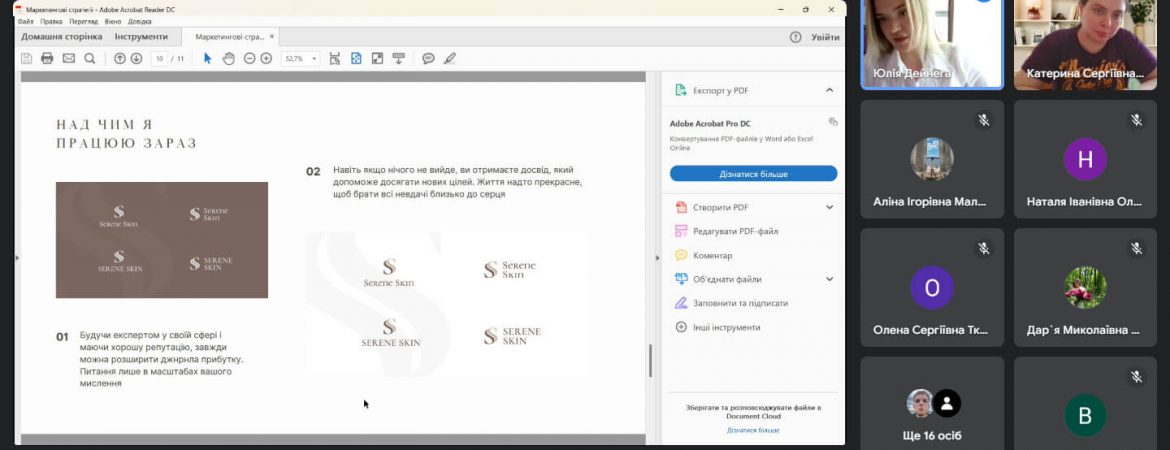Click the white Serene Skin logo image
Viewport: 1170px width, 450px height.
click(x=446, y=304)
